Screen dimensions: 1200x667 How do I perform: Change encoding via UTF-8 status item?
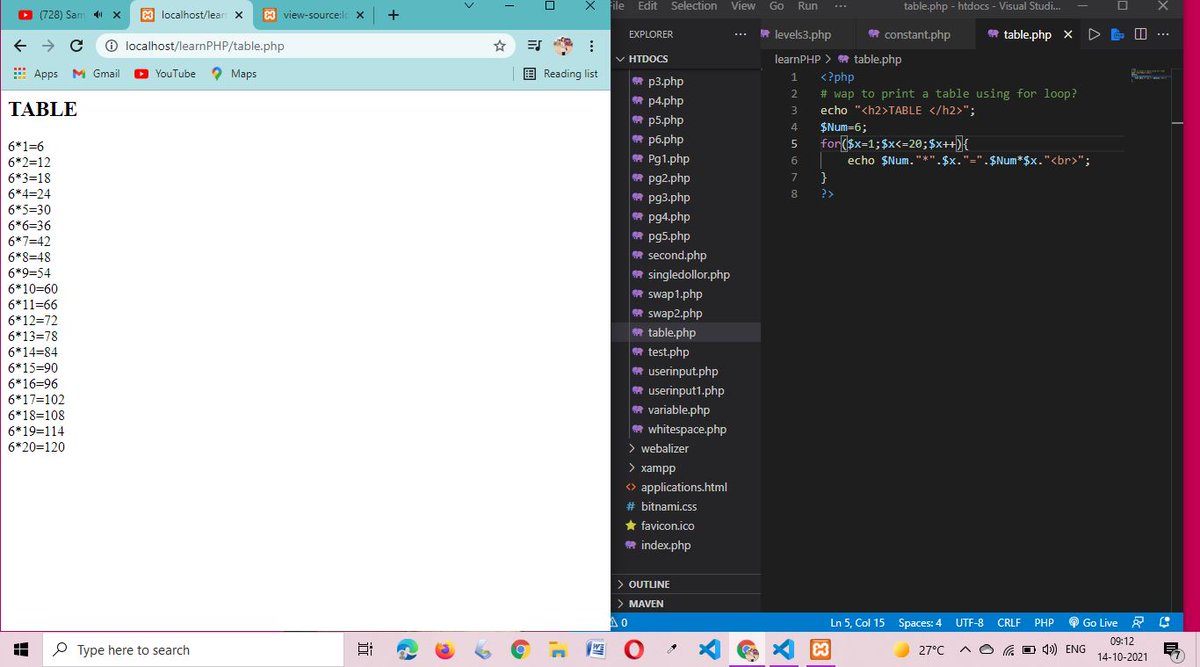[969, 622]
